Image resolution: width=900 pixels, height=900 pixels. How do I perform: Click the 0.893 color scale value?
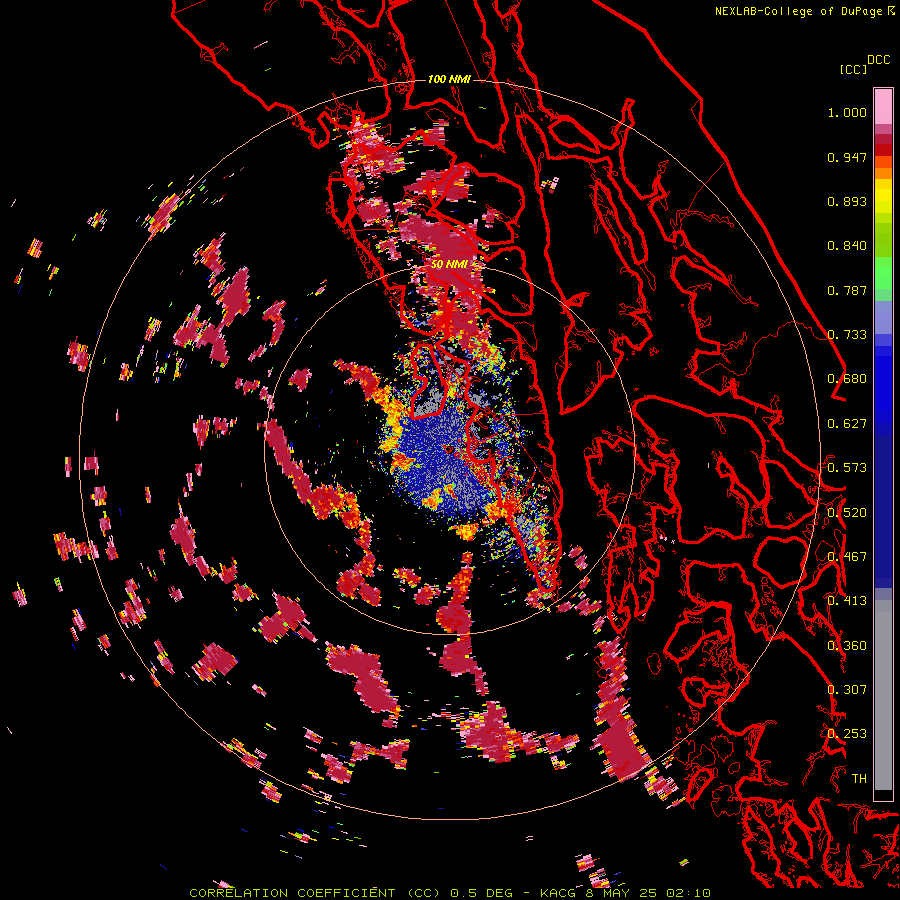[847, 201]
